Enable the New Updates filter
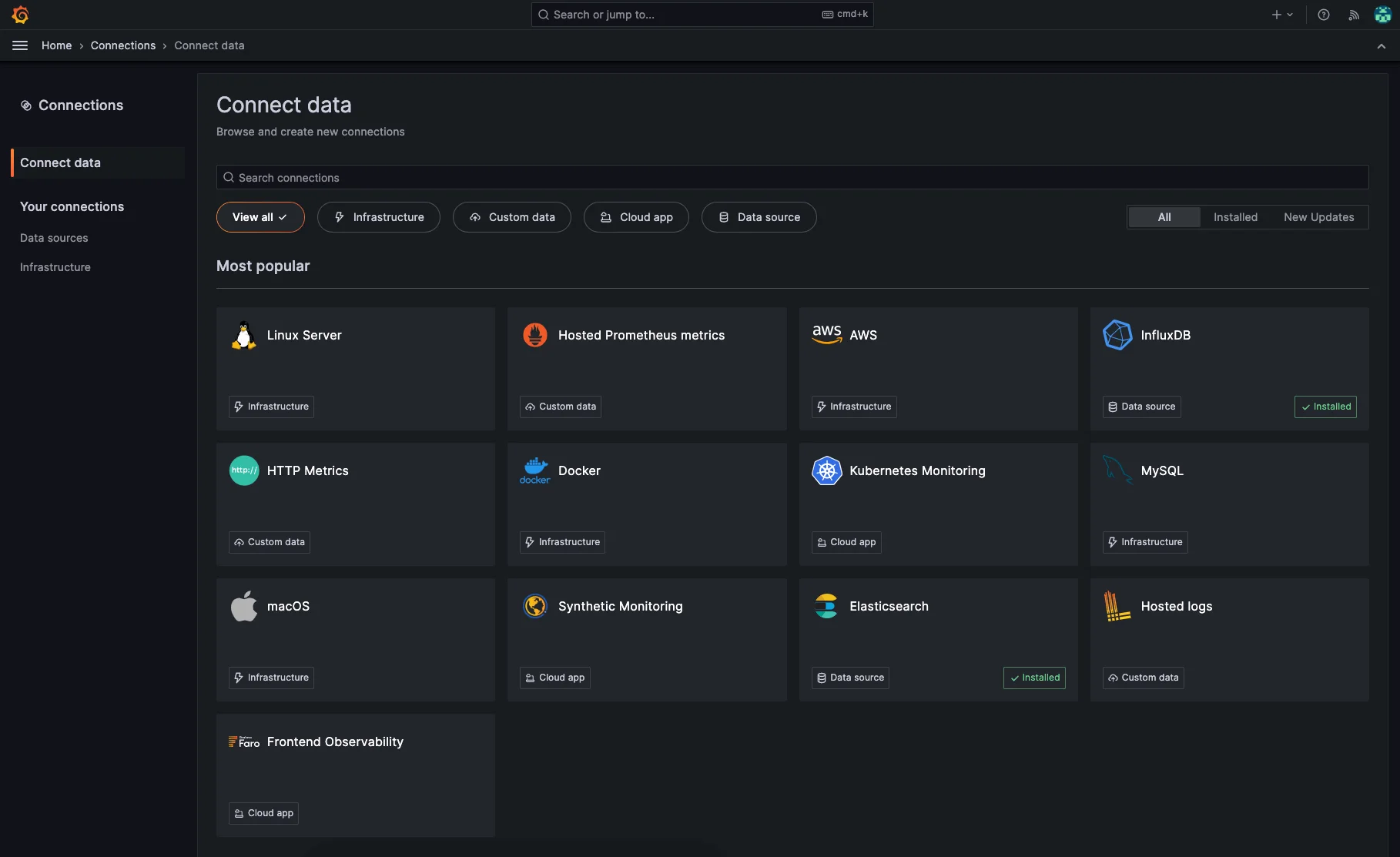The height and width of the screenshot is (857, 1400). coord(1318,217)
